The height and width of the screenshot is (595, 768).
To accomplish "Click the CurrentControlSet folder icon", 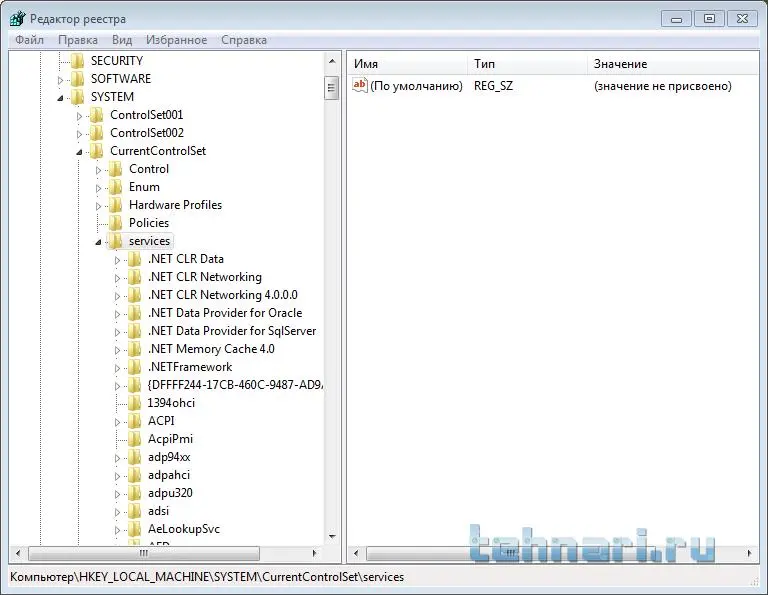I will (x=96, y=151).
